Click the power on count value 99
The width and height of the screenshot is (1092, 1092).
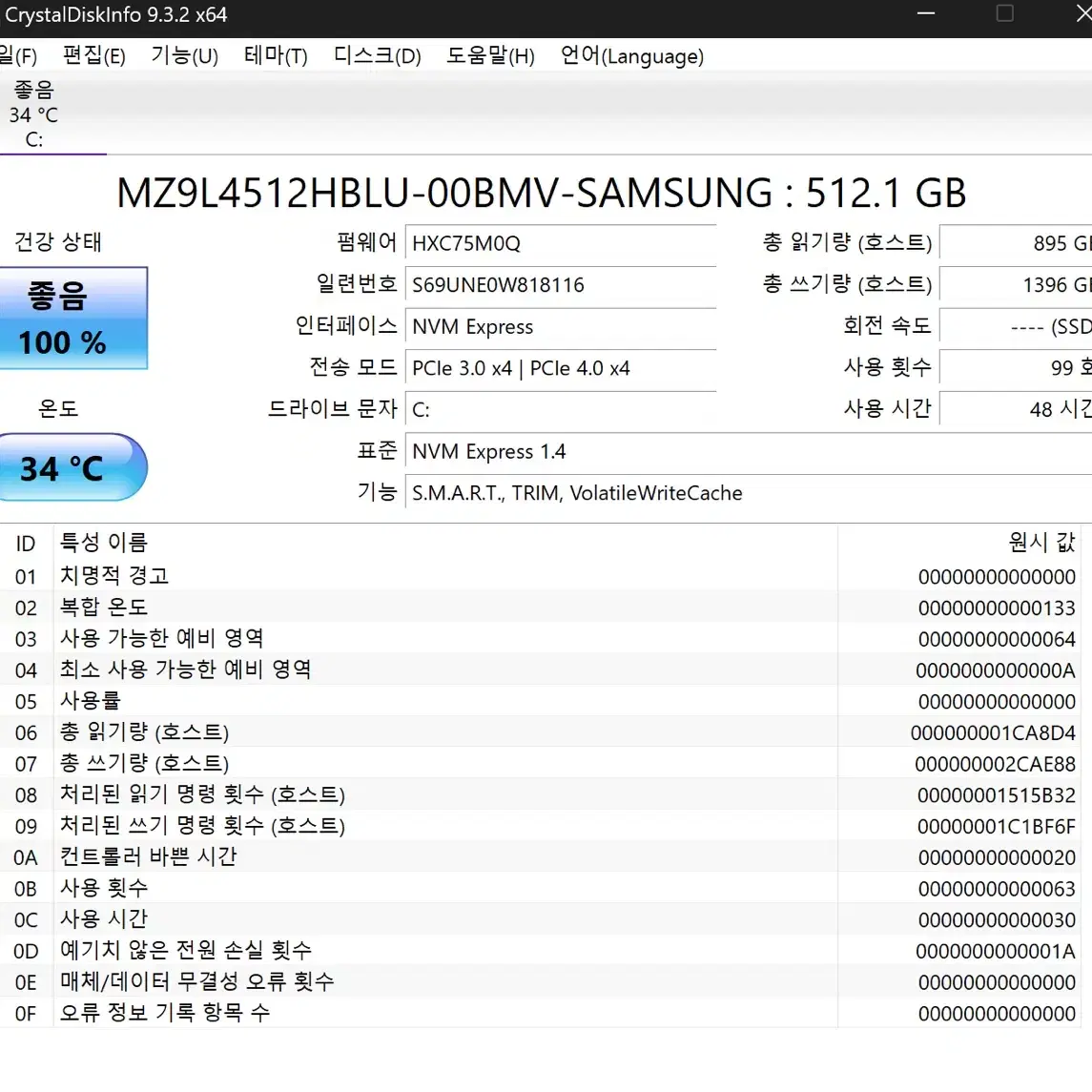point(1016,368)
